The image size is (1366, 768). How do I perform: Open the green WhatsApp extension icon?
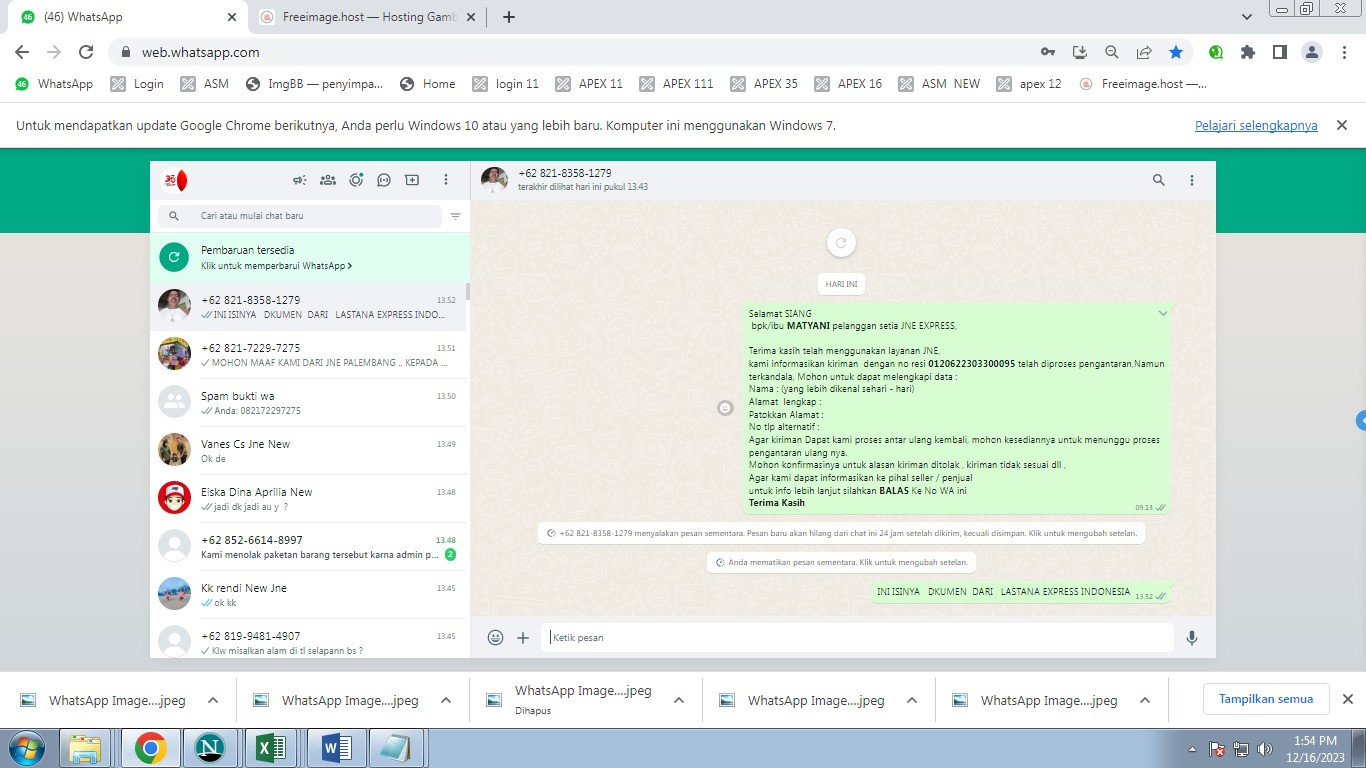point(1216,52)
